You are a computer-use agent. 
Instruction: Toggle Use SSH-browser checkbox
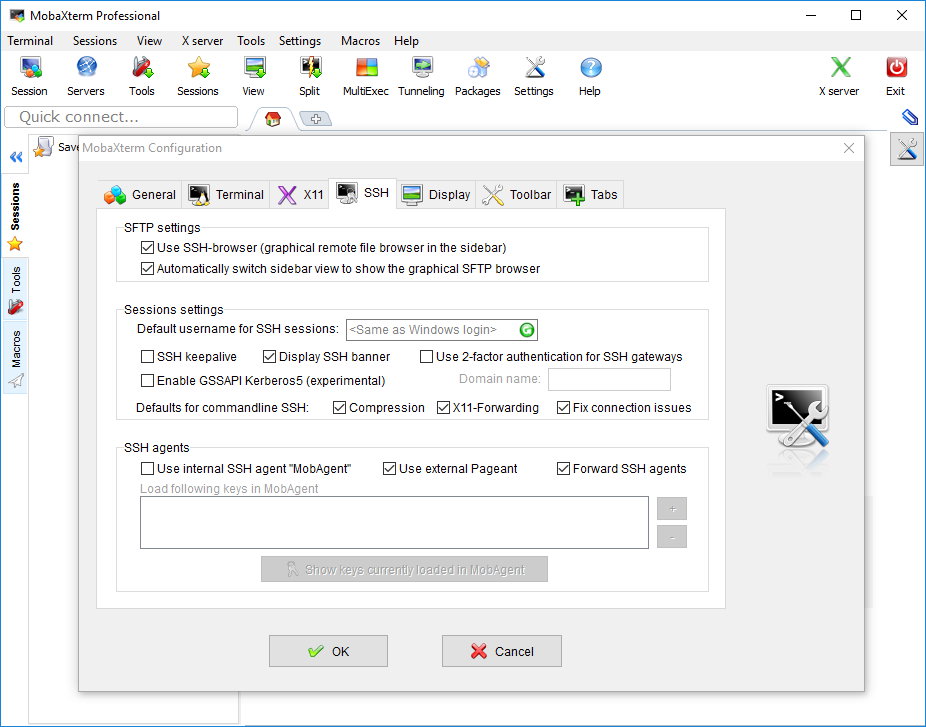[x=147, y=247]
